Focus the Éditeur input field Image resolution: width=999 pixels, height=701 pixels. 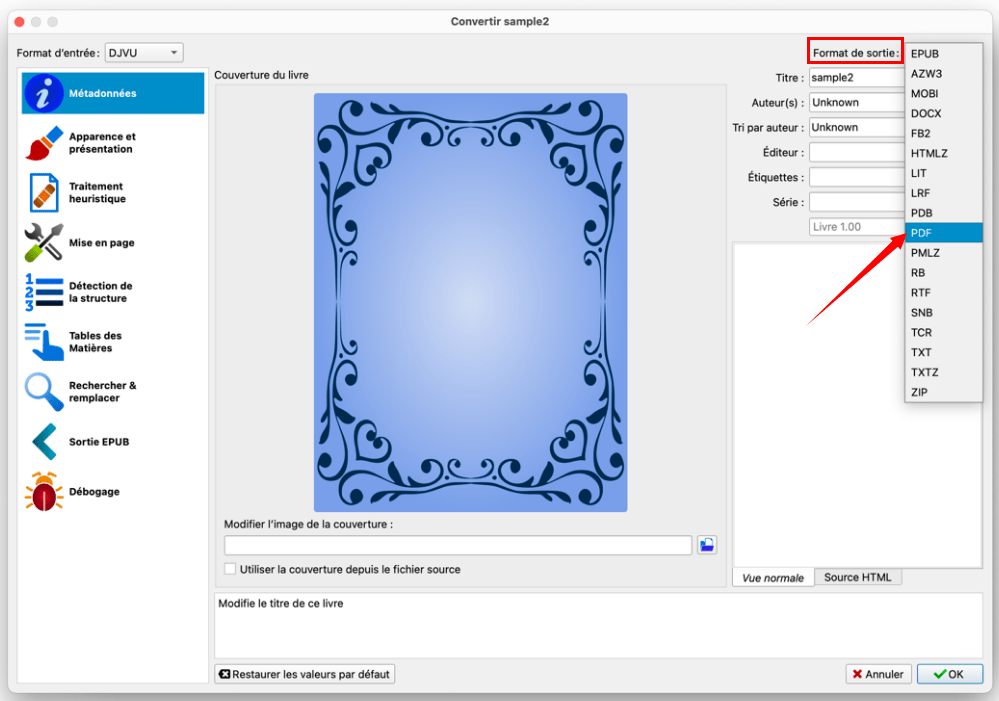856,152
